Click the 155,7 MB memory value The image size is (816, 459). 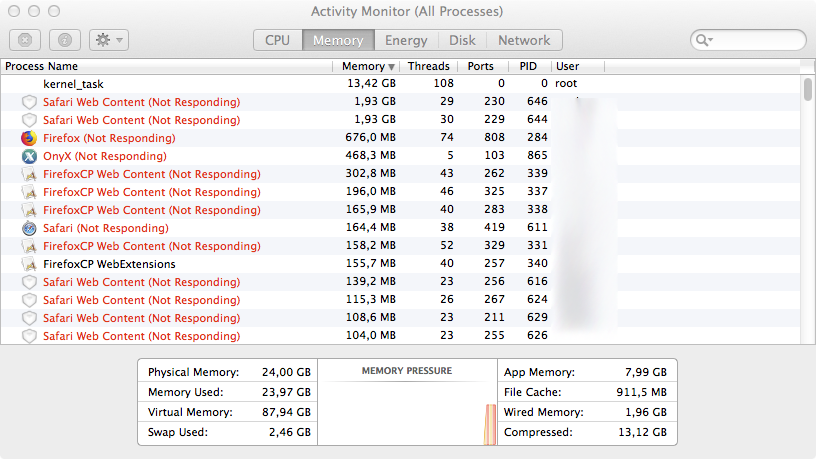[x=371, y=263]
